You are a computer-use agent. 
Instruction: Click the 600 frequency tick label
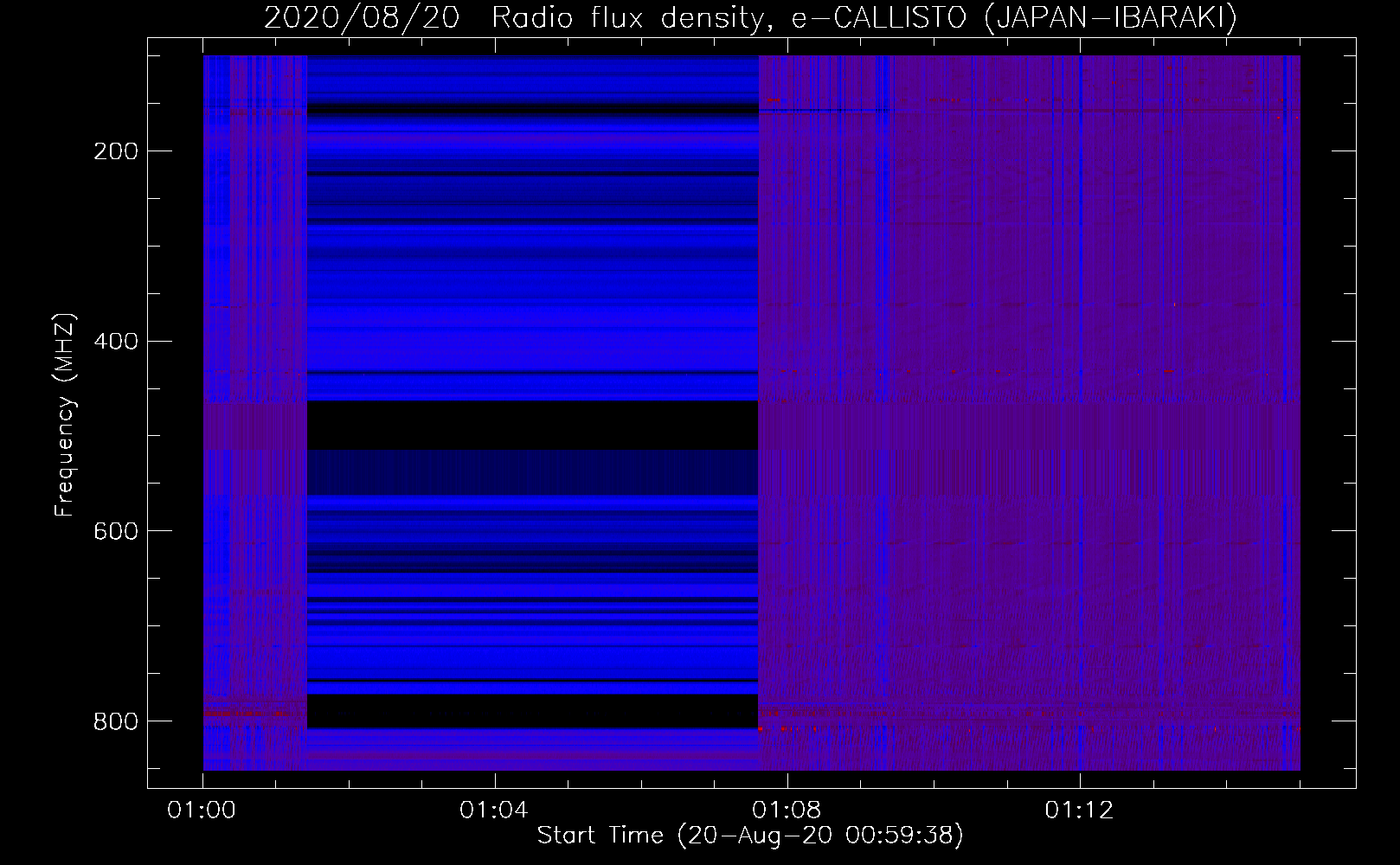114,530
